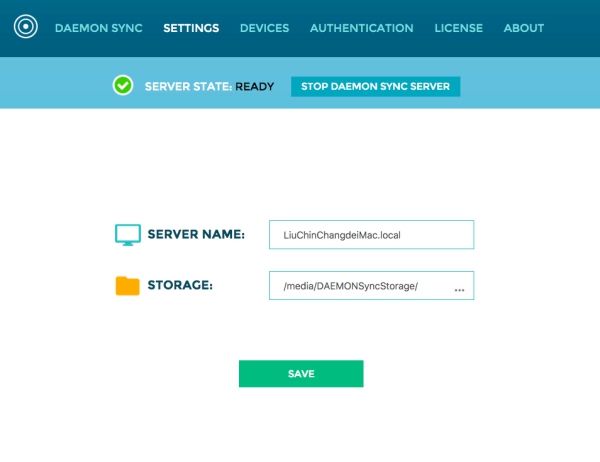Stop the Daemon Sync server
This screenshot has height=462, width=600.
pos(375,87)
